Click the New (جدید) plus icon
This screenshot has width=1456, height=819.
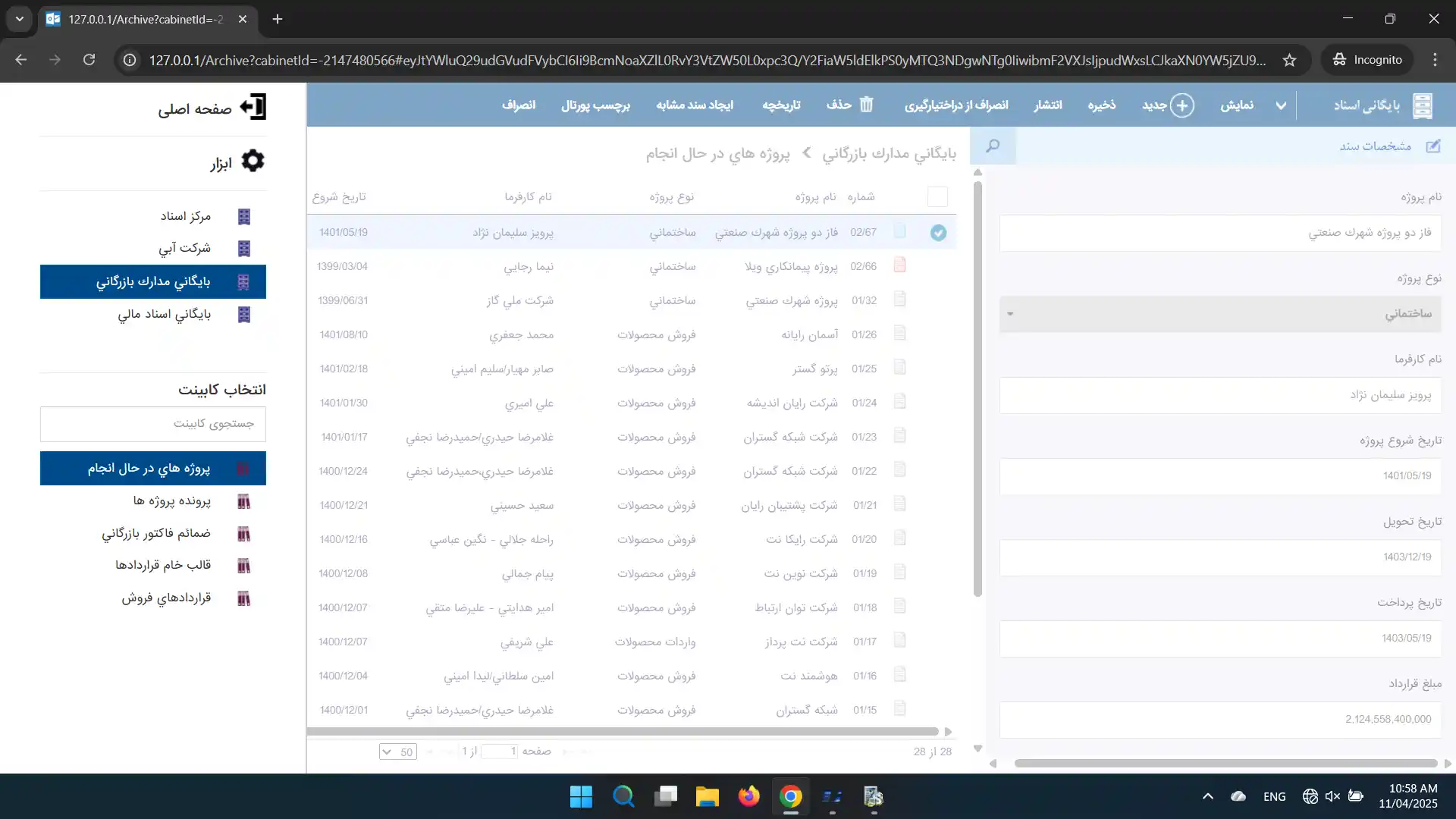[x=1181, y=105]
